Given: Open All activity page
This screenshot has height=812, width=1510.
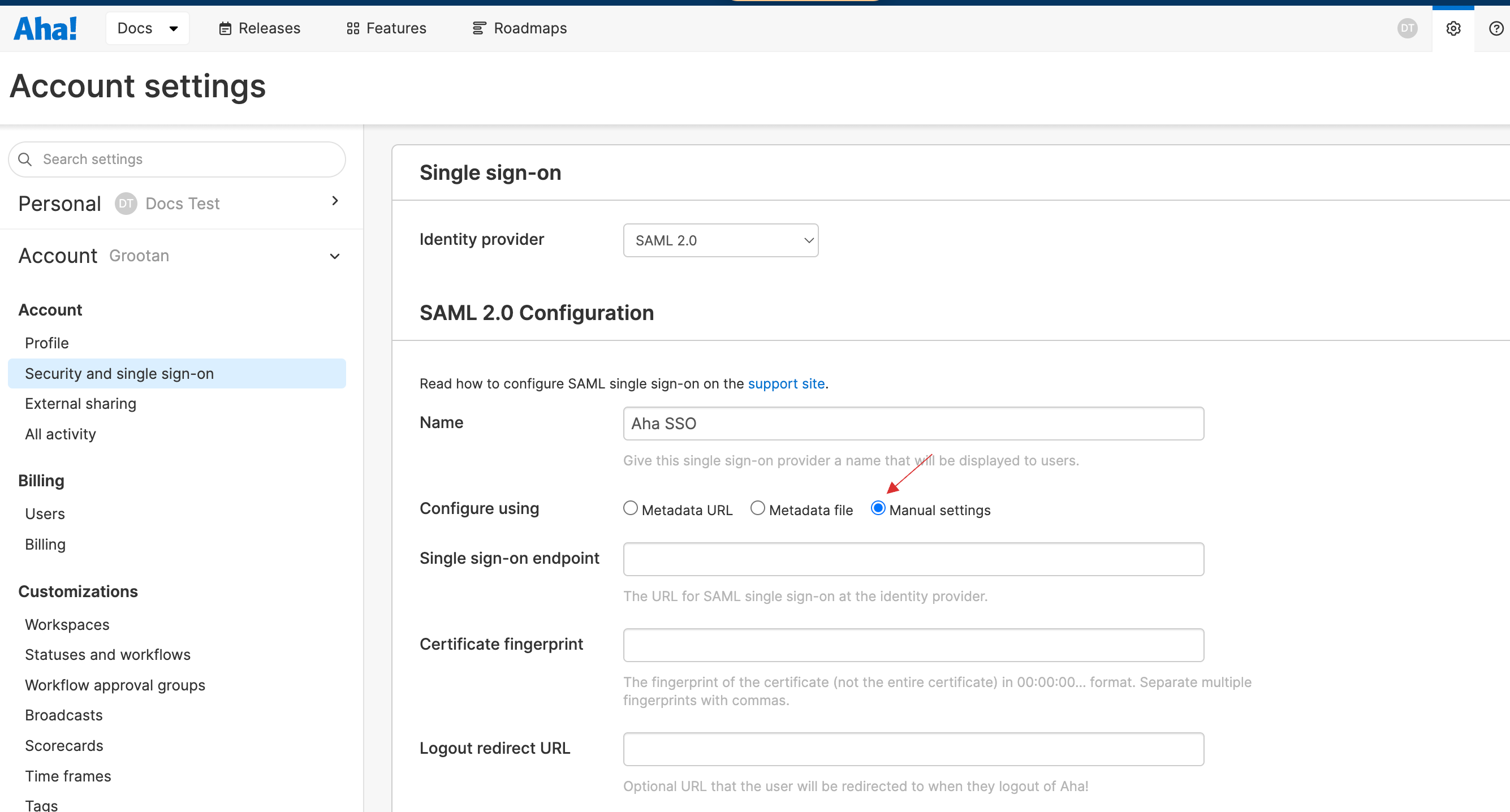Looking at the screenshot, I should [x=61, y=434].
